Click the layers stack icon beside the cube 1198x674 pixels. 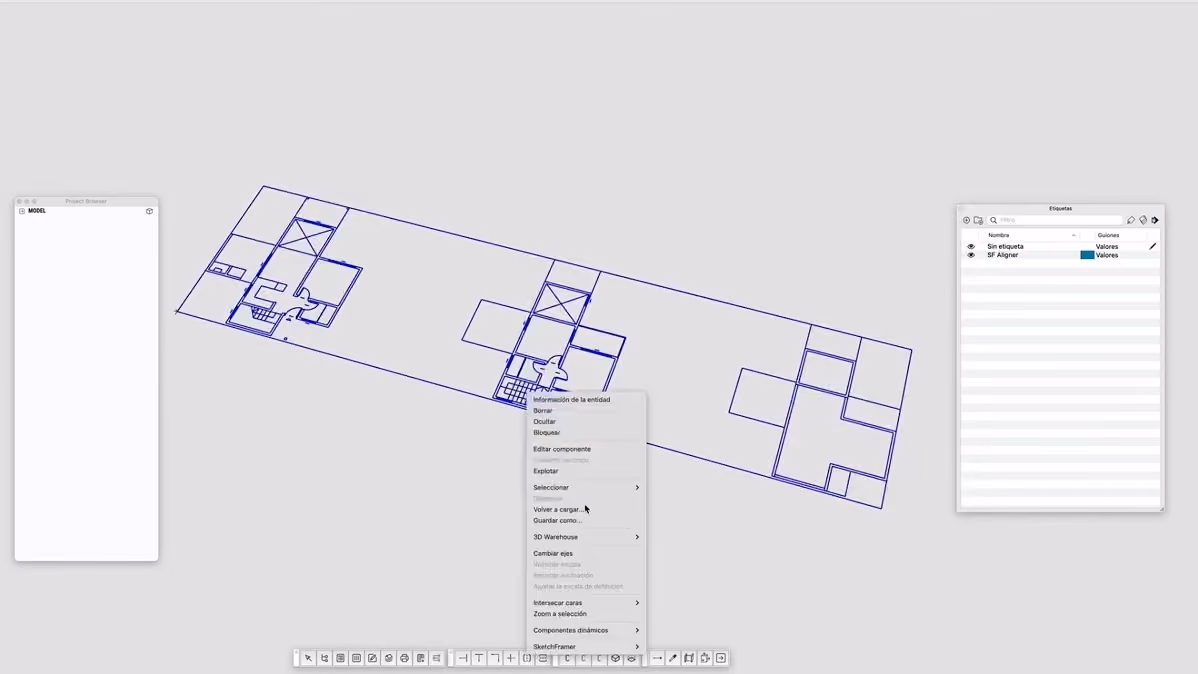631,658
